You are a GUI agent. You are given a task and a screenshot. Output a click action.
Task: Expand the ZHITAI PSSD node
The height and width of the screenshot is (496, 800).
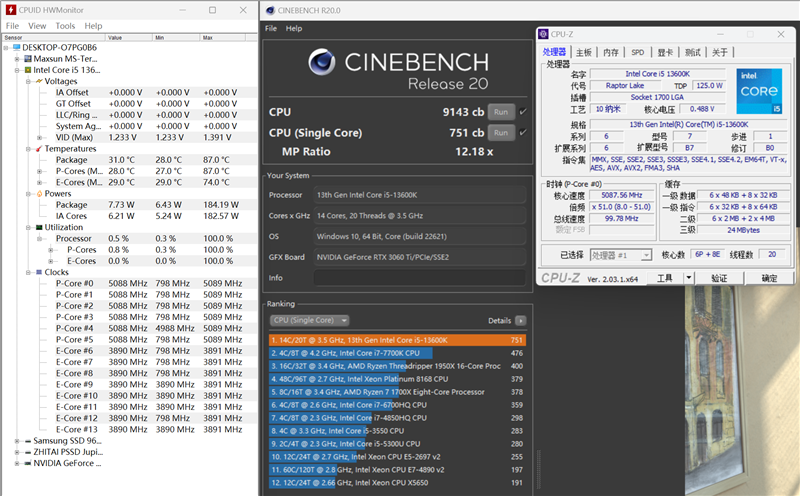tap(17, 452)
